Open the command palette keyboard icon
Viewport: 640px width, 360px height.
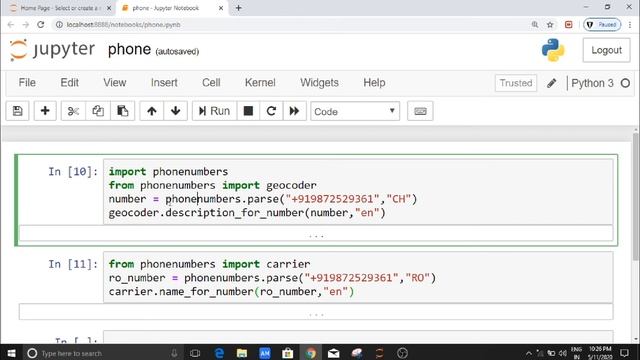coord(420,111)
